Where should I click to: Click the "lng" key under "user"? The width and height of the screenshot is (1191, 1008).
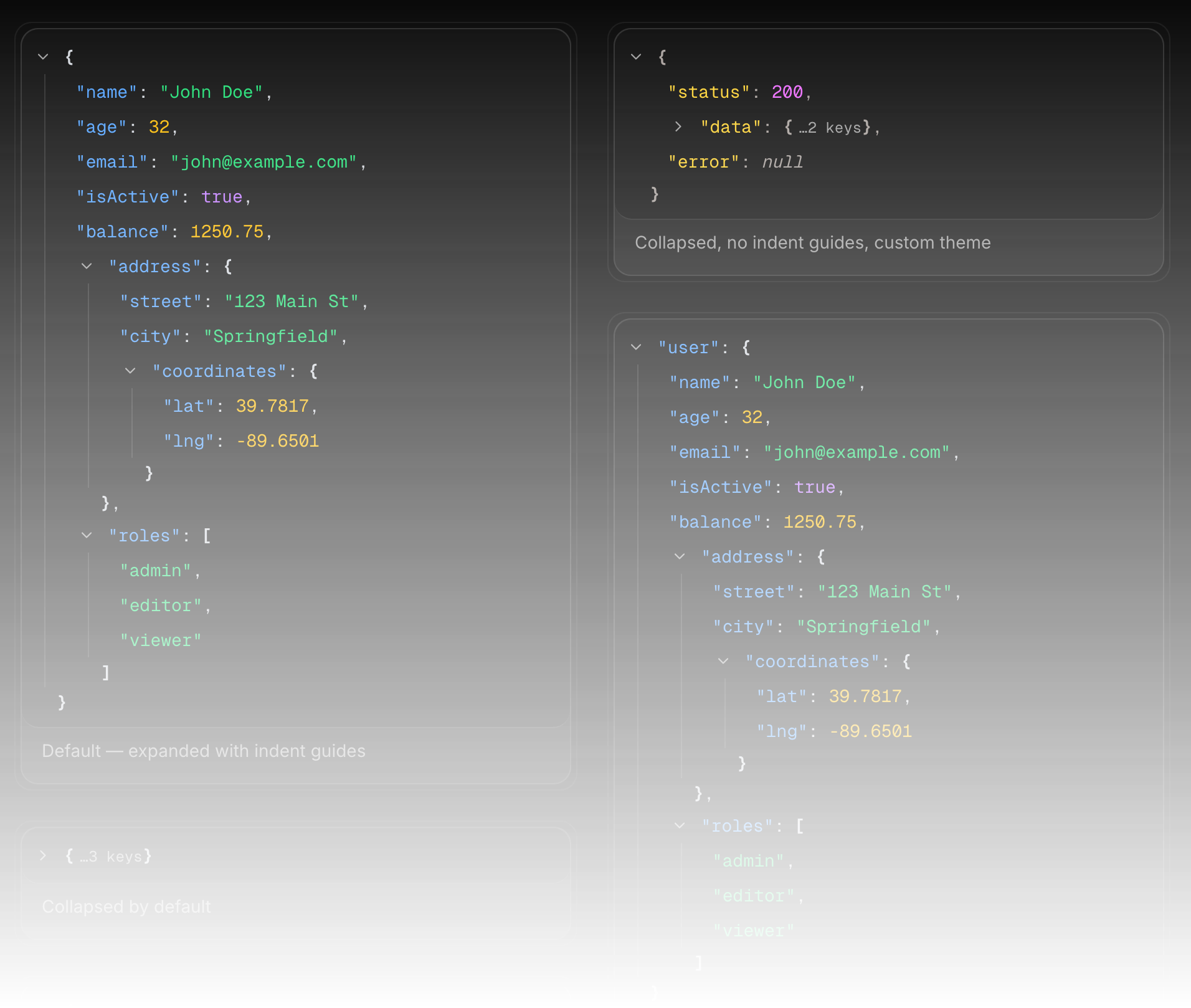pyautogui.click(x=782, y=731)
